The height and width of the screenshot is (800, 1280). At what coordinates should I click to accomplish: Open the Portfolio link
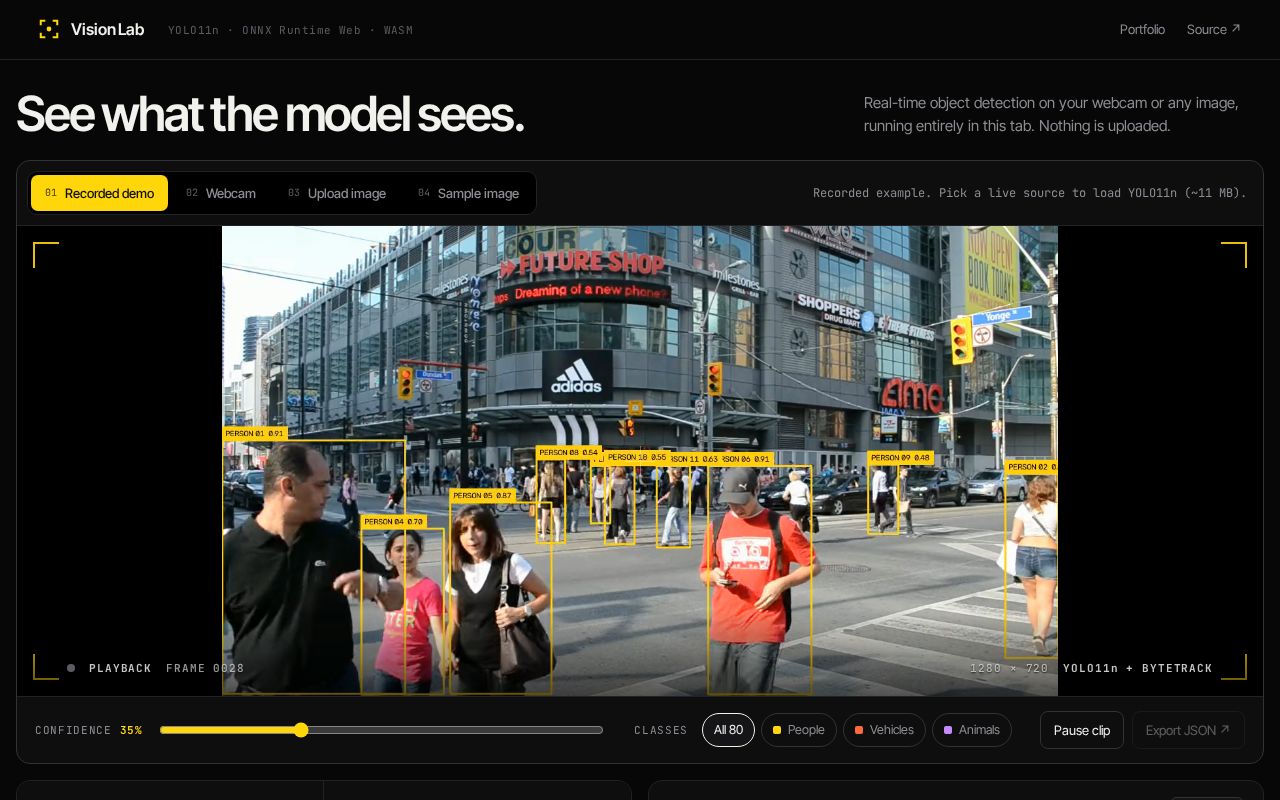(1142, 29)
